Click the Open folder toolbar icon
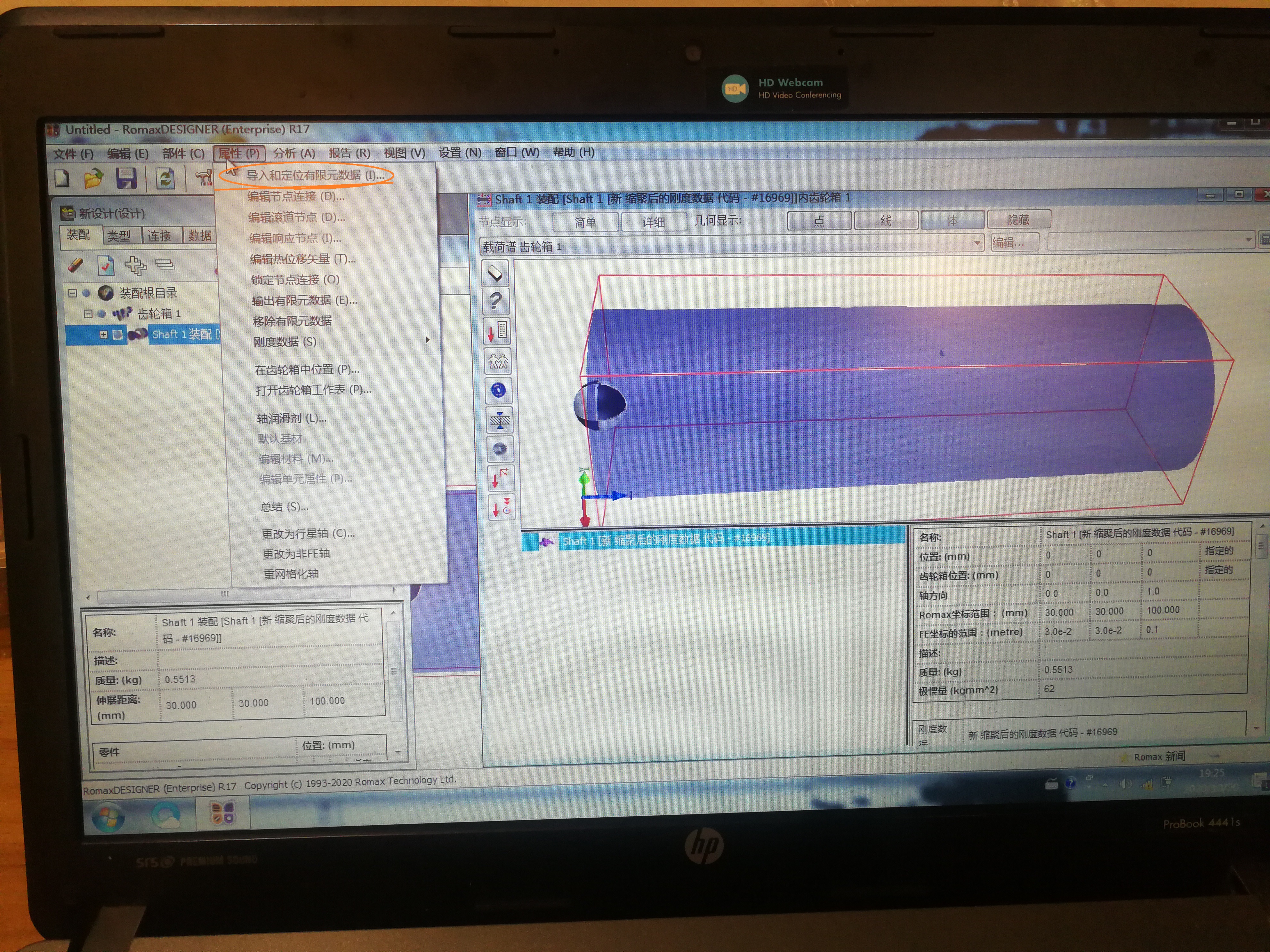This screenshot has width=1270, height=952. tap(93, 178)
